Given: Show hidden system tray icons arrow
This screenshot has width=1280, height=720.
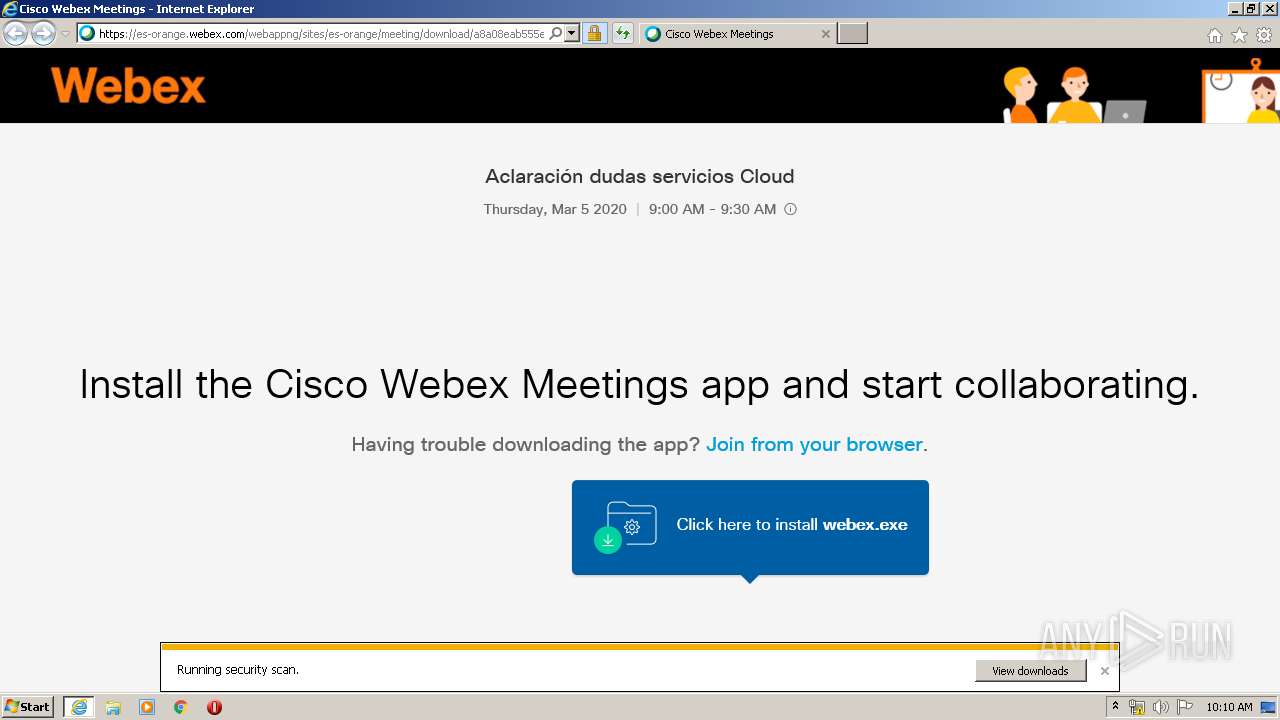Looking at the screenshot, I should (x=1115, y=707).
